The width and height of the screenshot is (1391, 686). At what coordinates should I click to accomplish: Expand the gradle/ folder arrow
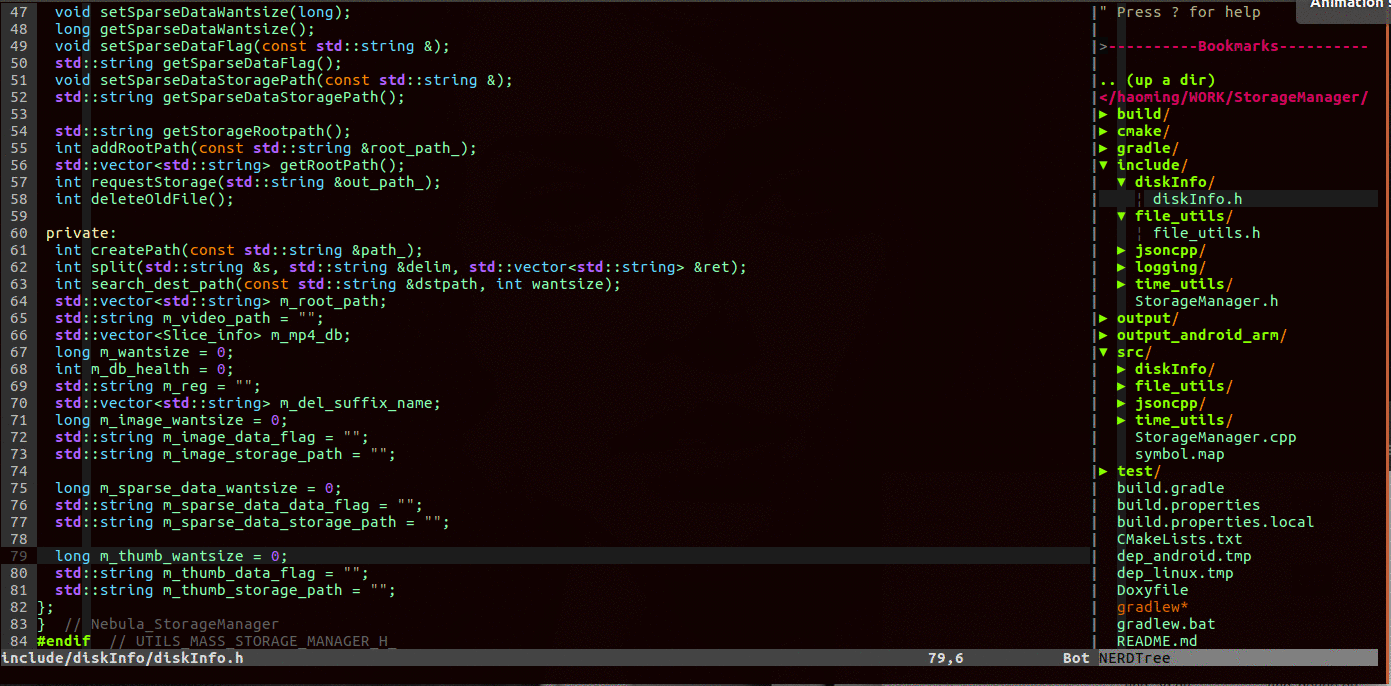click(x=1104, y=148)
